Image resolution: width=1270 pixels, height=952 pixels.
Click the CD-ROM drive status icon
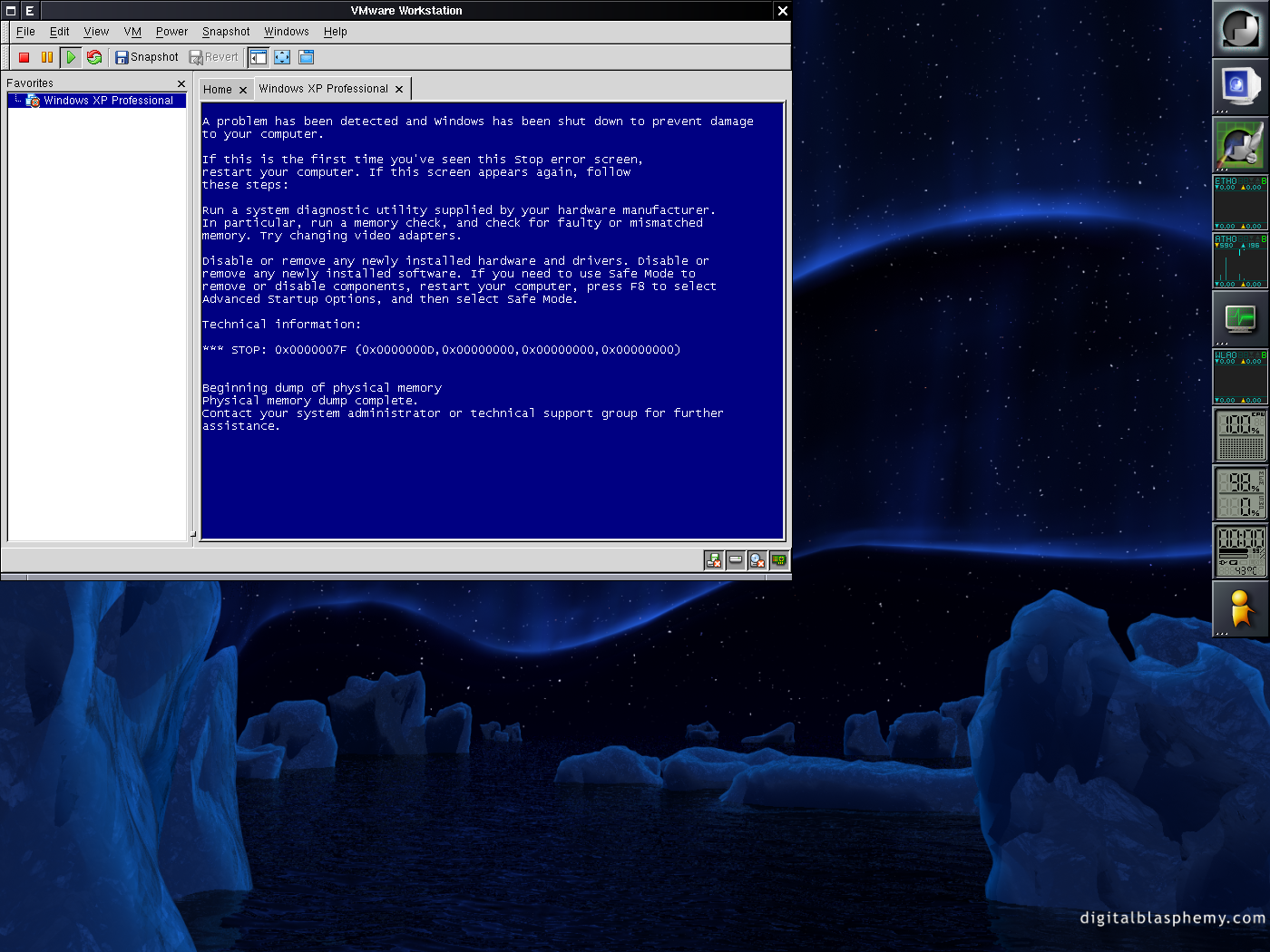pyautogui.click(x=757, y=560)
